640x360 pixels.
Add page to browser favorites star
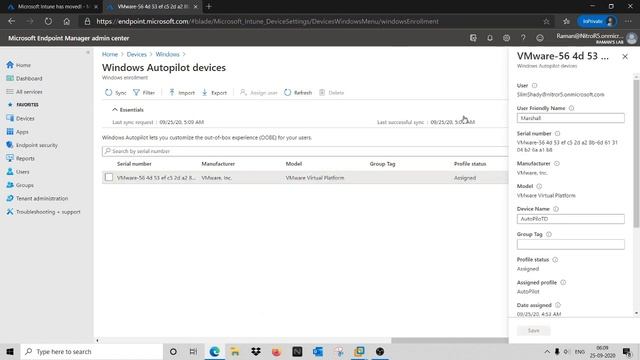(x=546, y=21)
